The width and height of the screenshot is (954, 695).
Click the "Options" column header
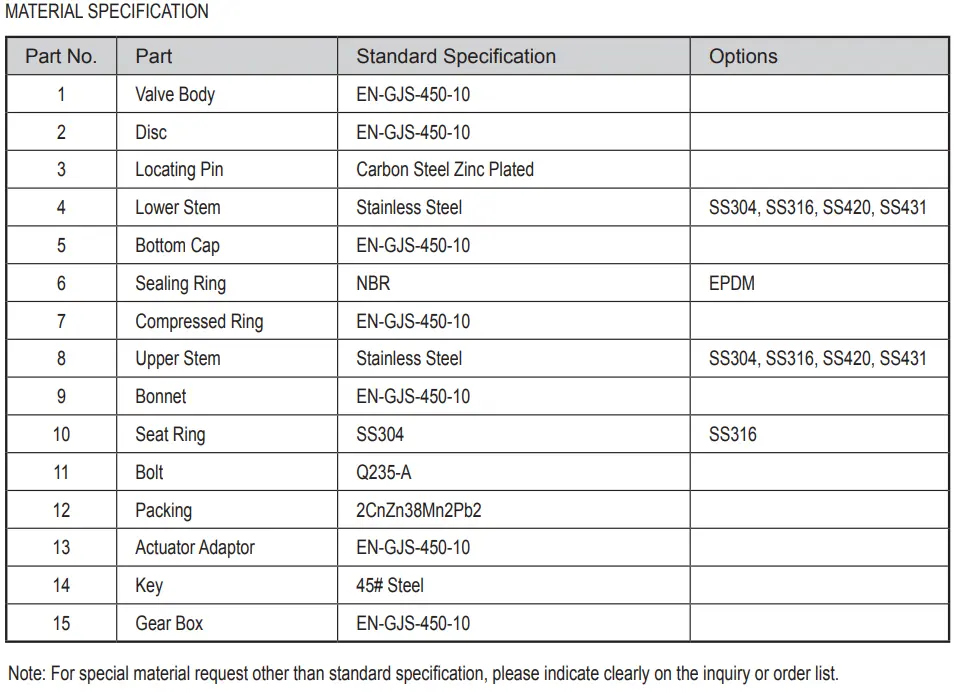coord(742,57)
